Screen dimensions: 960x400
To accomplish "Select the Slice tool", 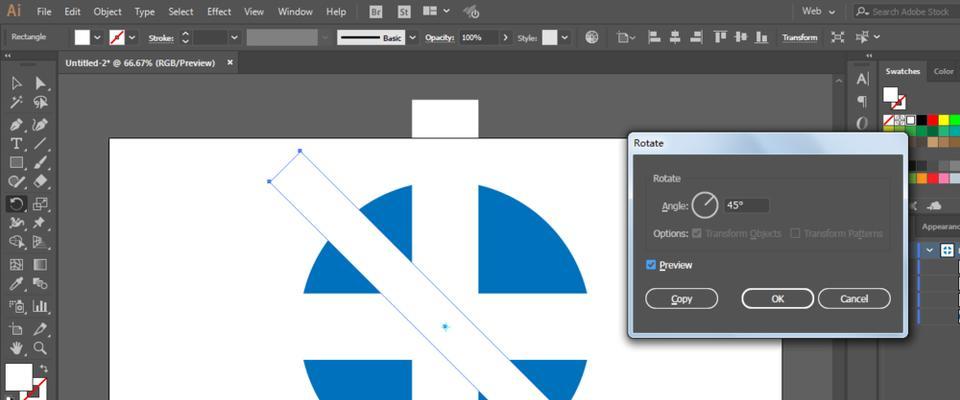I will coord(40,329).
